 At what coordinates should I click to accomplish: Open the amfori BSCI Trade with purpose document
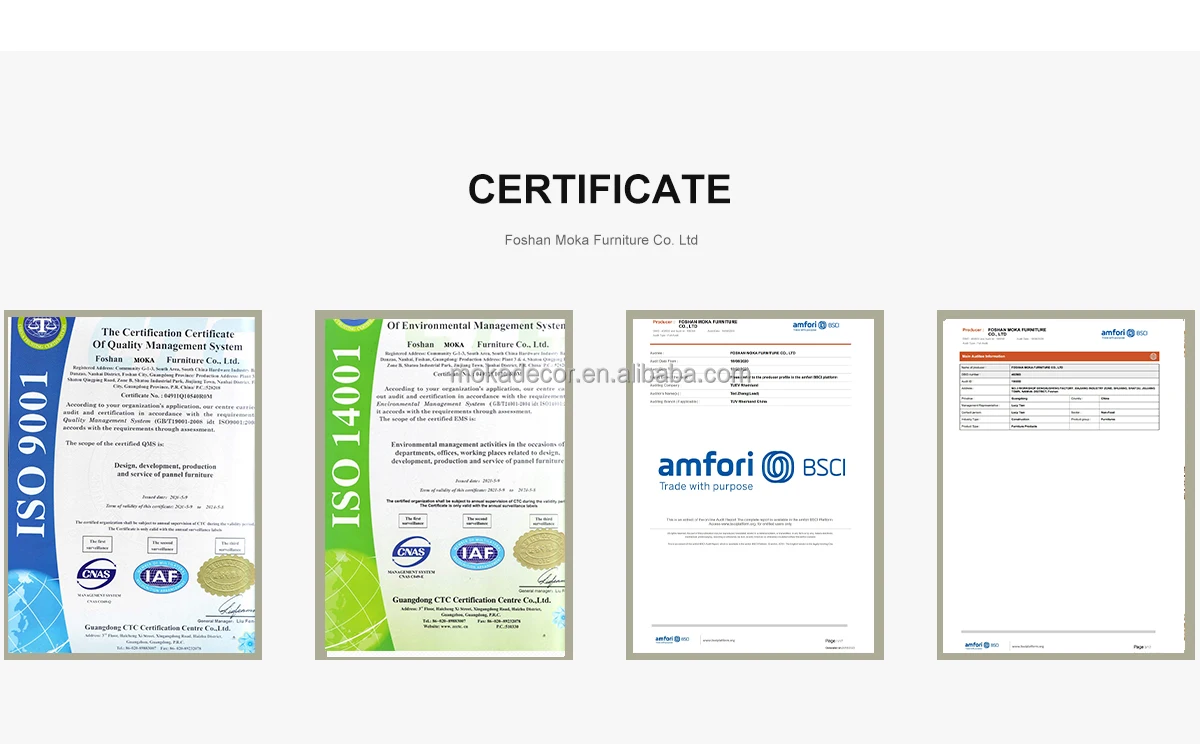[x=755, y=485]
